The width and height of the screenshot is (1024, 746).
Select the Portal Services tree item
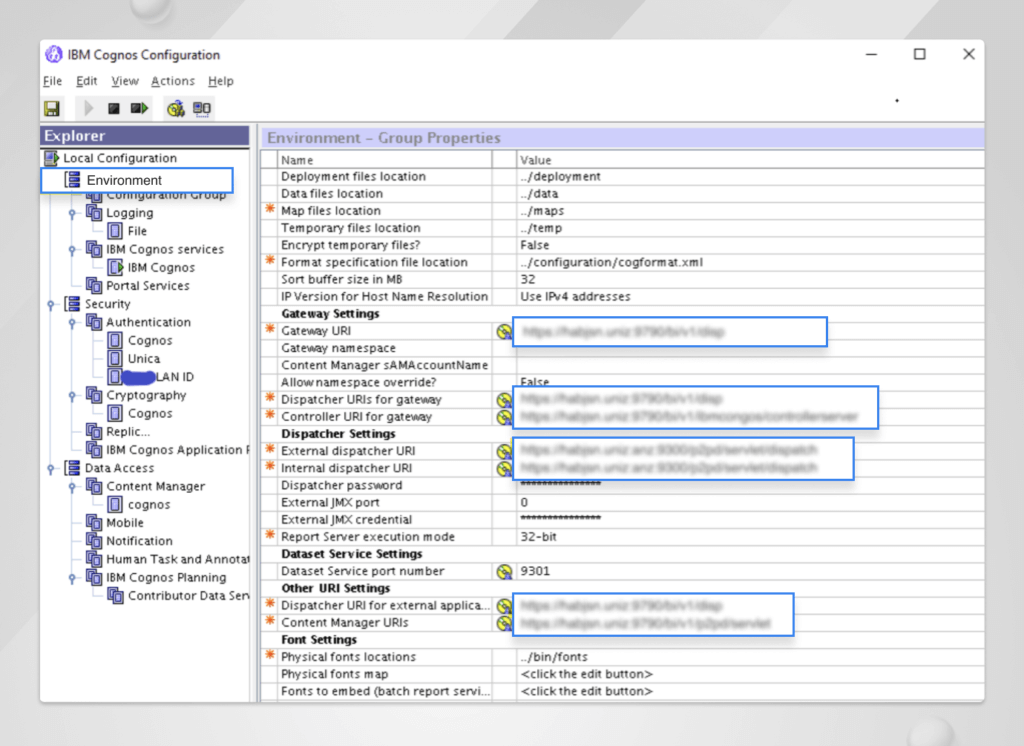coord(147,286)
